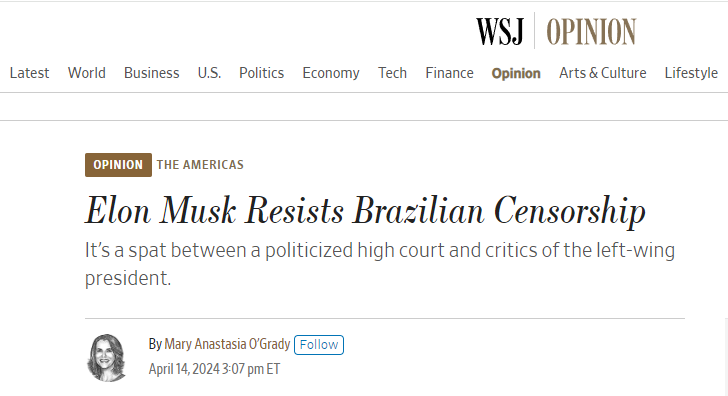Open the Economy section

[x=331, y=73]
